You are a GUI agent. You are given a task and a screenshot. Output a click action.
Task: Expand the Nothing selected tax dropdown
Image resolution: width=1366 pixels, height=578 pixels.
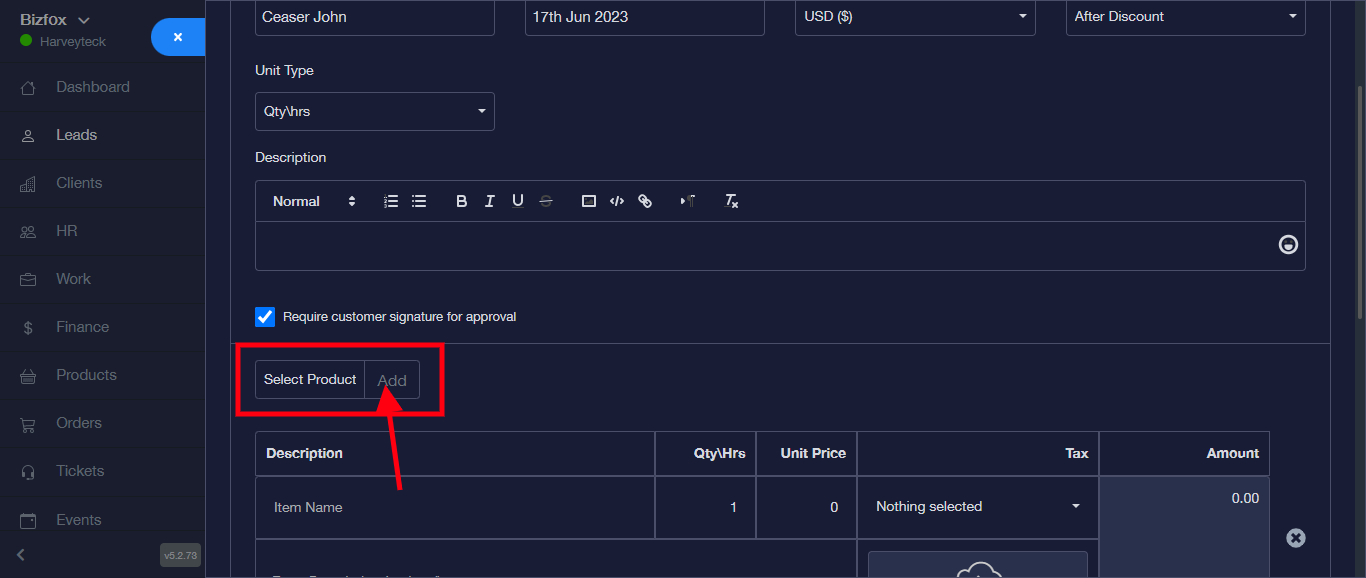pyautogui.click(x=977, y=507)
